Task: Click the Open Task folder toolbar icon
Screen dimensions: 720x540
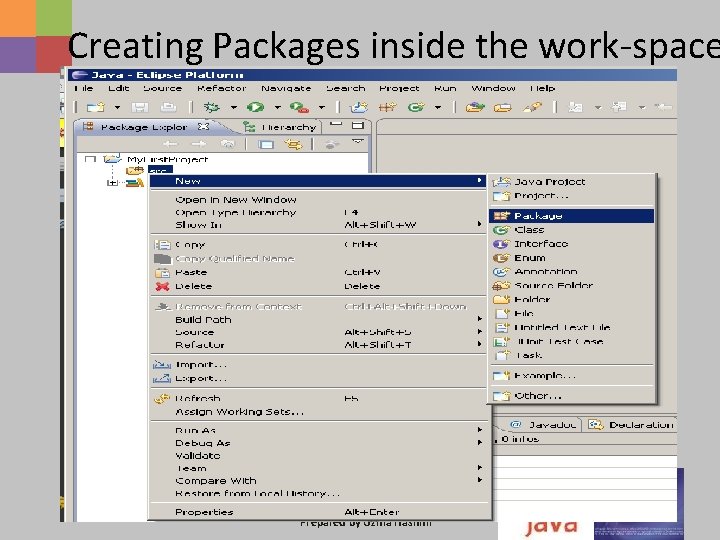Action: [503, 107]
